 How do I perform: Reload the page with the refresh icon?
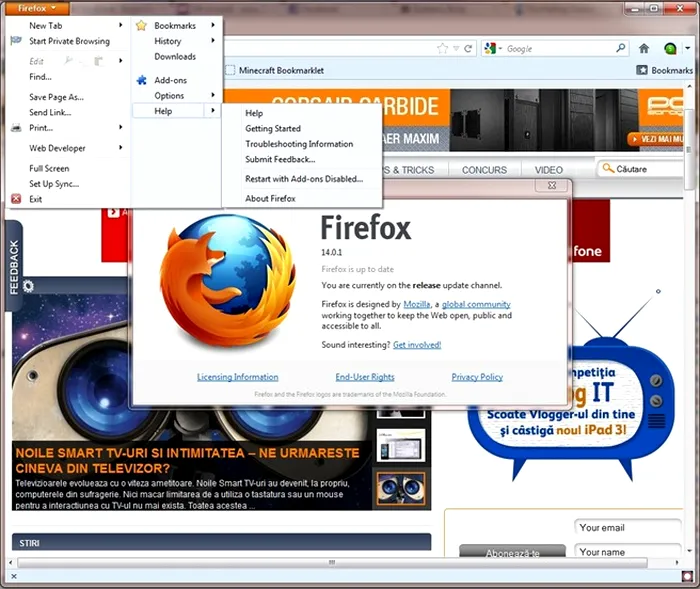(x=468, y=48)
